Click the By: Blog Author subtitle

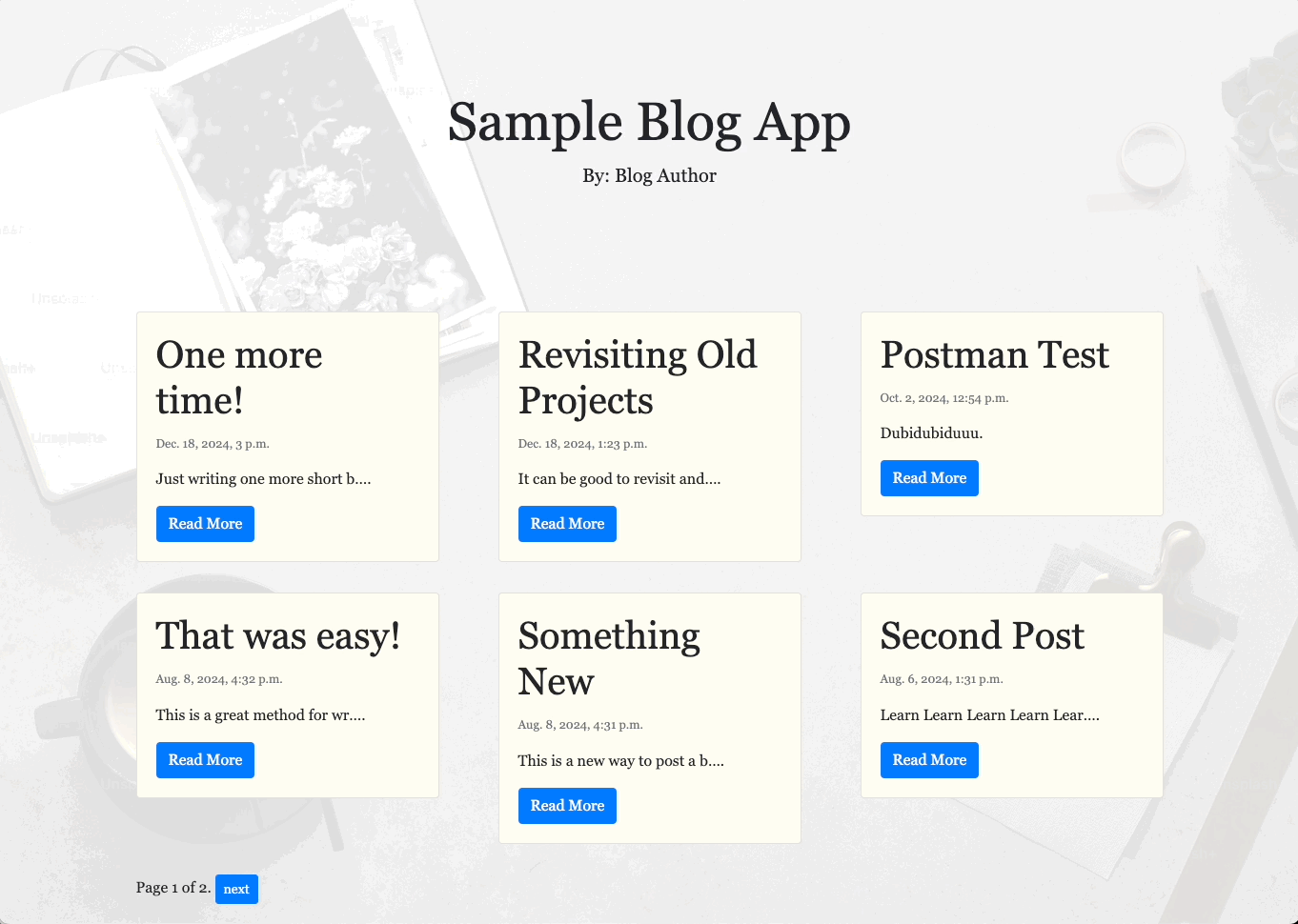649,175
